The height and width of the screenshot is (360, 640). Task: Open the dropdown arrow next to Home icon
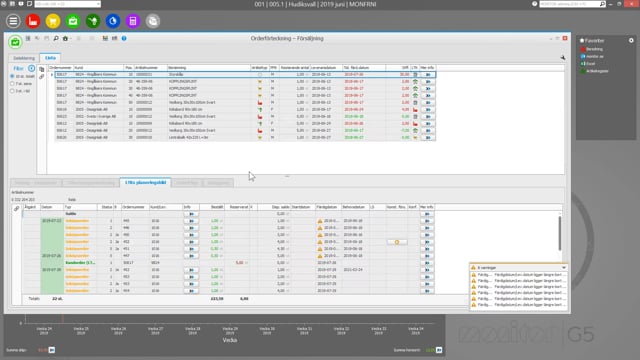(70, 39)
